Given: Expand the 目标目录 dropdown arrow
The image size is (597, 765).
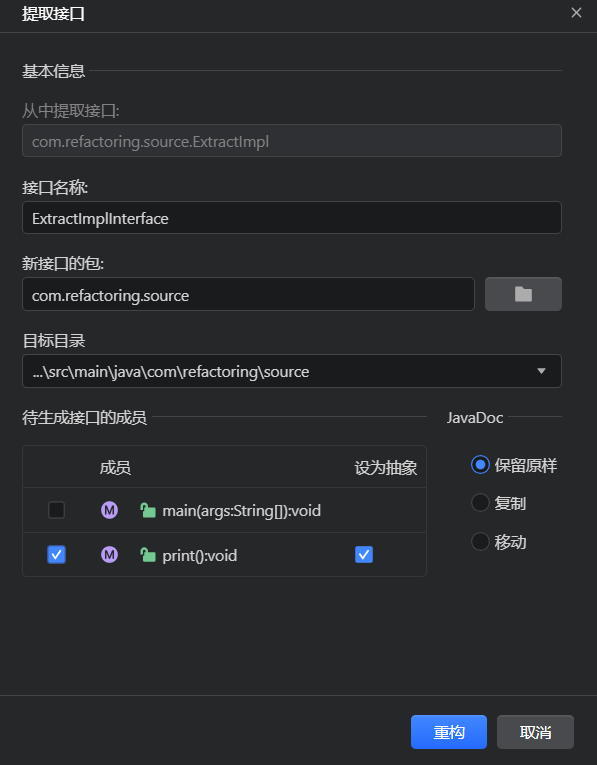Looking at the screenshot, I should pos(541,371).
